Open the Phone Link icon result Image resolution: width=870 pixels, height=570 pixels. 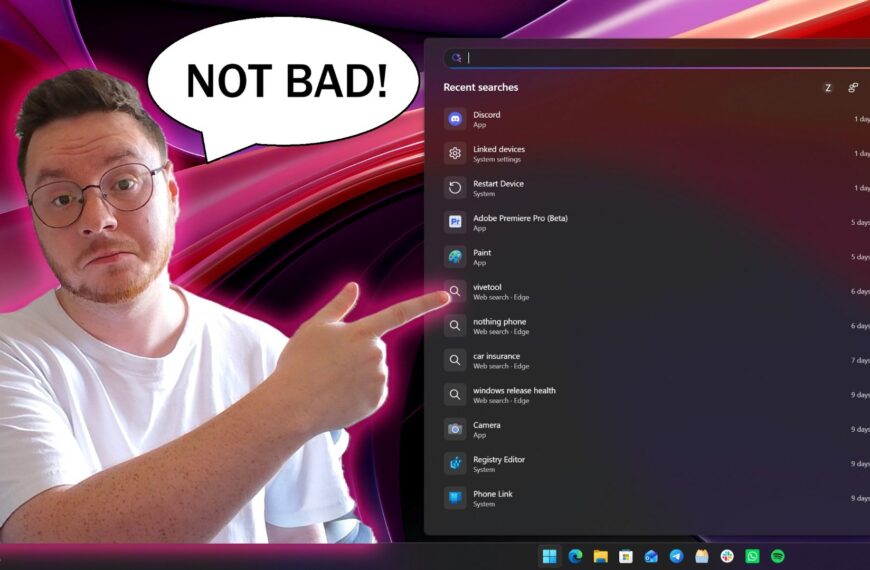(455, 498)
